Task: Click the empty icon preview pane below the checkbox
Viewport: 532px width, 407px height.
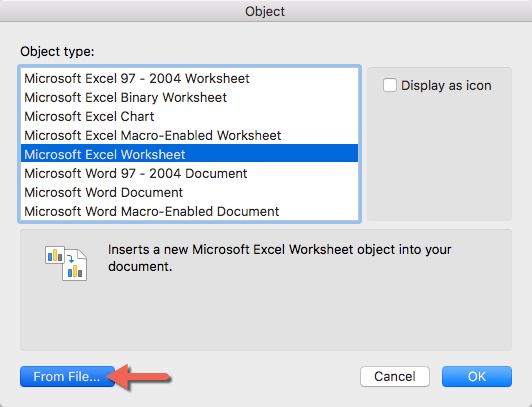Action: coord(439,156)
